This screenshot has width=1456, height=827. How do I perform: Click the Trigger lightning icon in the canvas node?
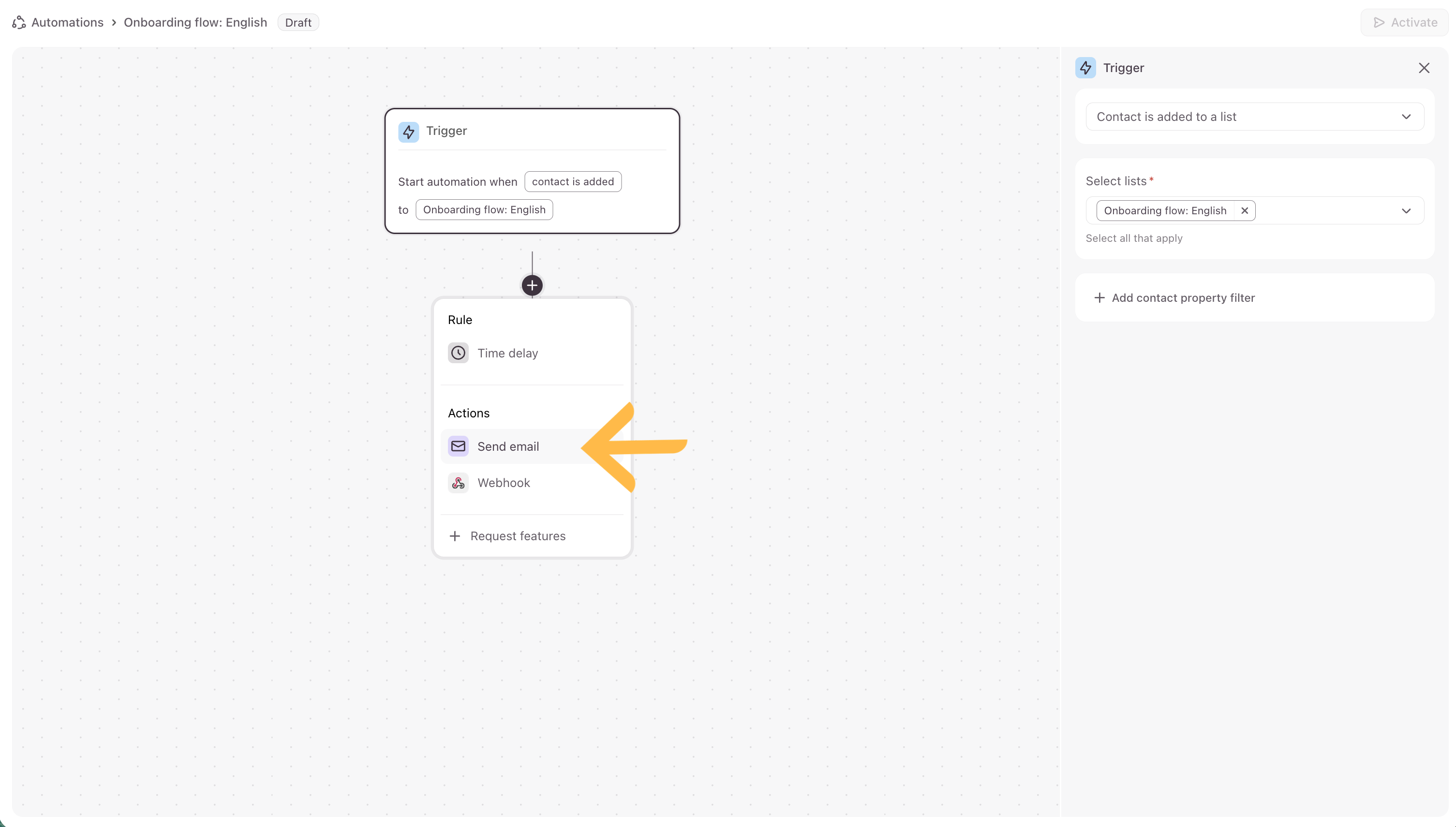coord(408,131)
